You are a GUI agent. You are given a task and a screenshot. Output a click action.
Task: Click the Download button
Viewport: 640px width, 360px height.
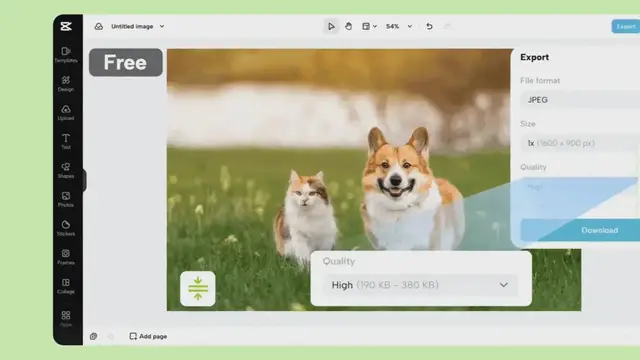point(580,230)
